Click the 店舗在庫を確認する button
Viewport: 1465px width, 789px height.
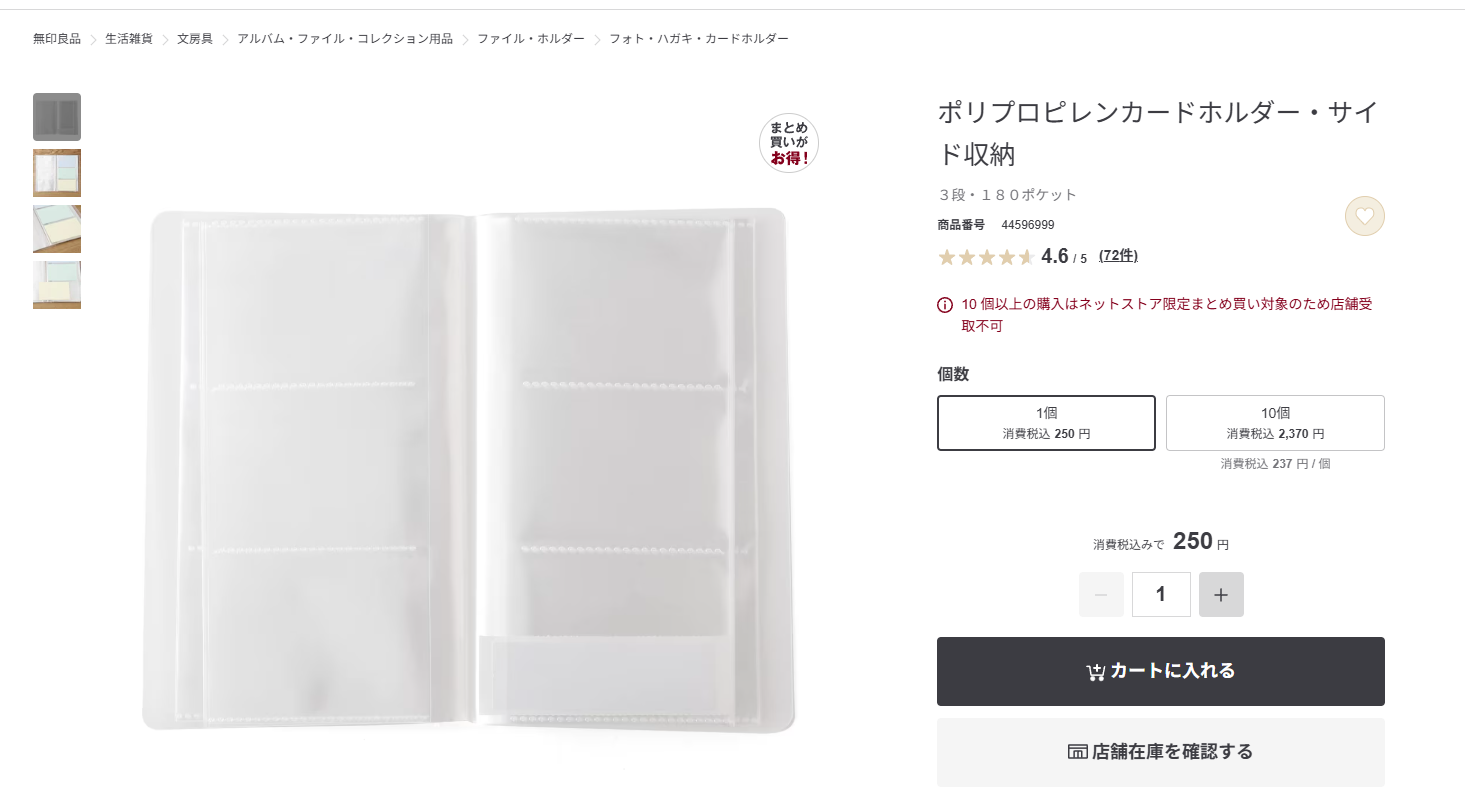tap(1160, 752)
